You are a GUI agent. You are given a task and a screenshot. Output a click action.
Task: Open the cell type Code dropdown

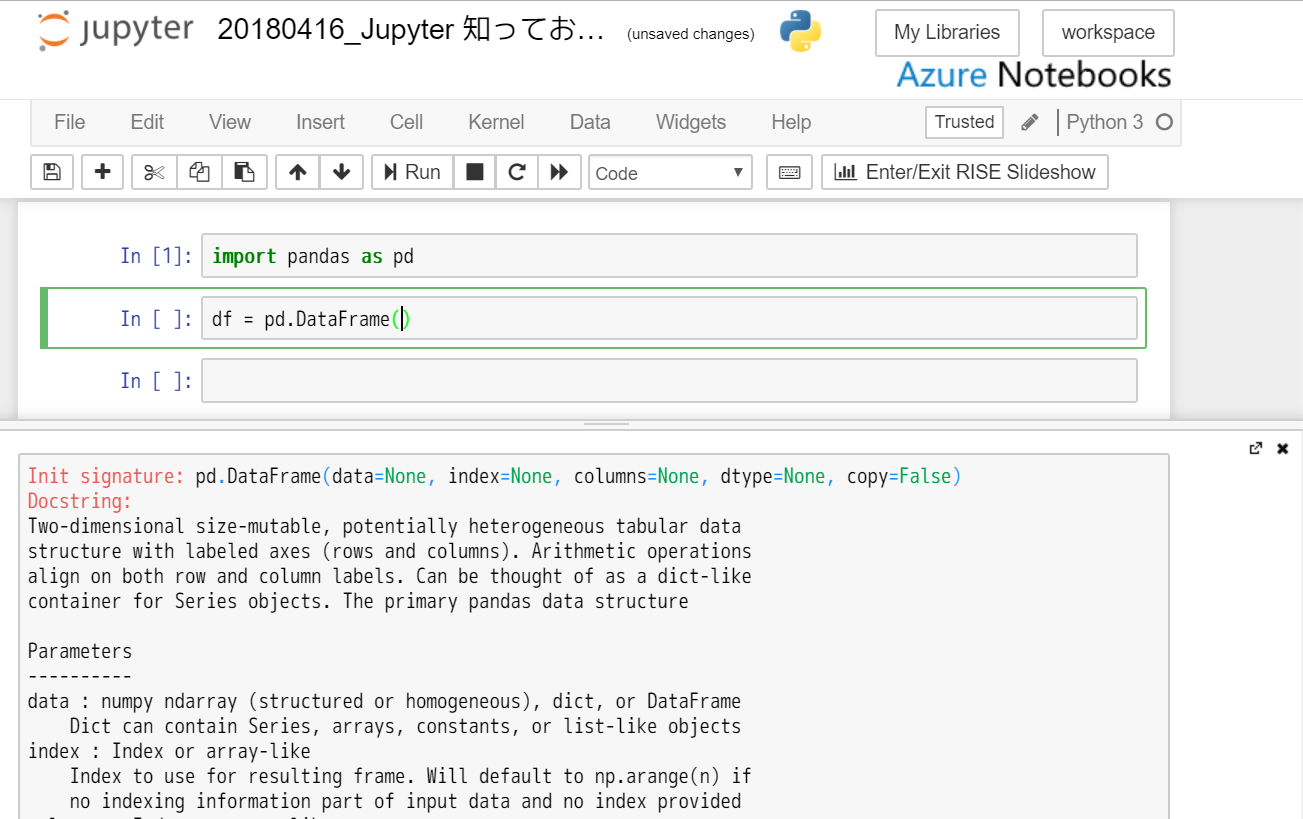click(x=670, y=172)
